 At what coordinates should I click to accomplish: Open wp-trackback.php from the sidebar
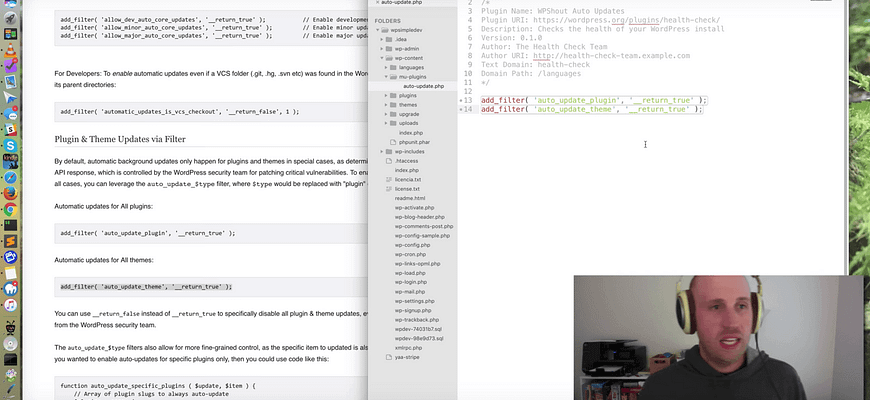click(417, 320)
